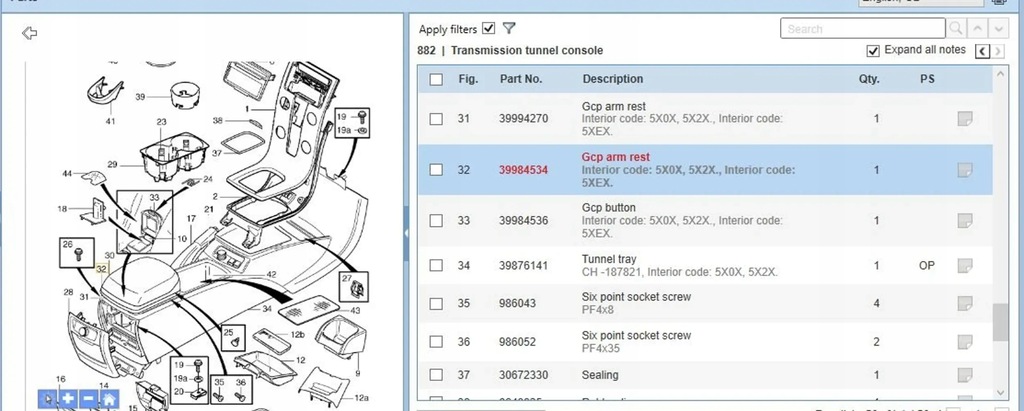Click callout 29 in diagram
1024x411 pixels.
click(112, 165)
